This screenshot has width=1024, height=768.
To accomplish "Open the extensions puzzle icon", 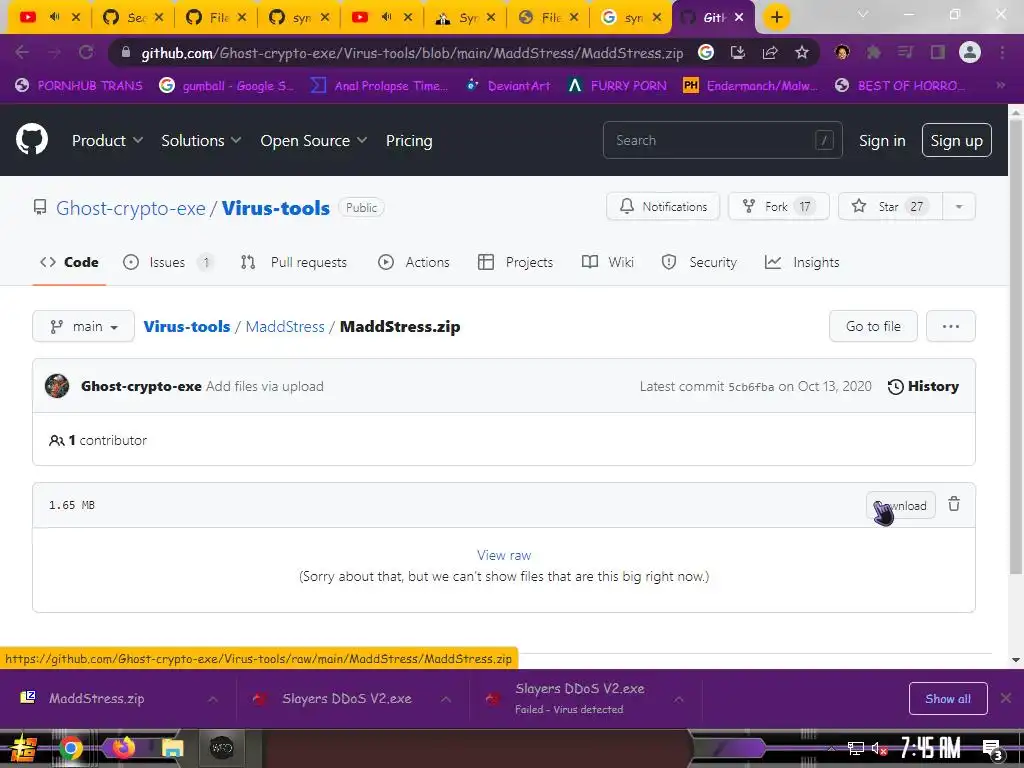I will click(873, 52).
